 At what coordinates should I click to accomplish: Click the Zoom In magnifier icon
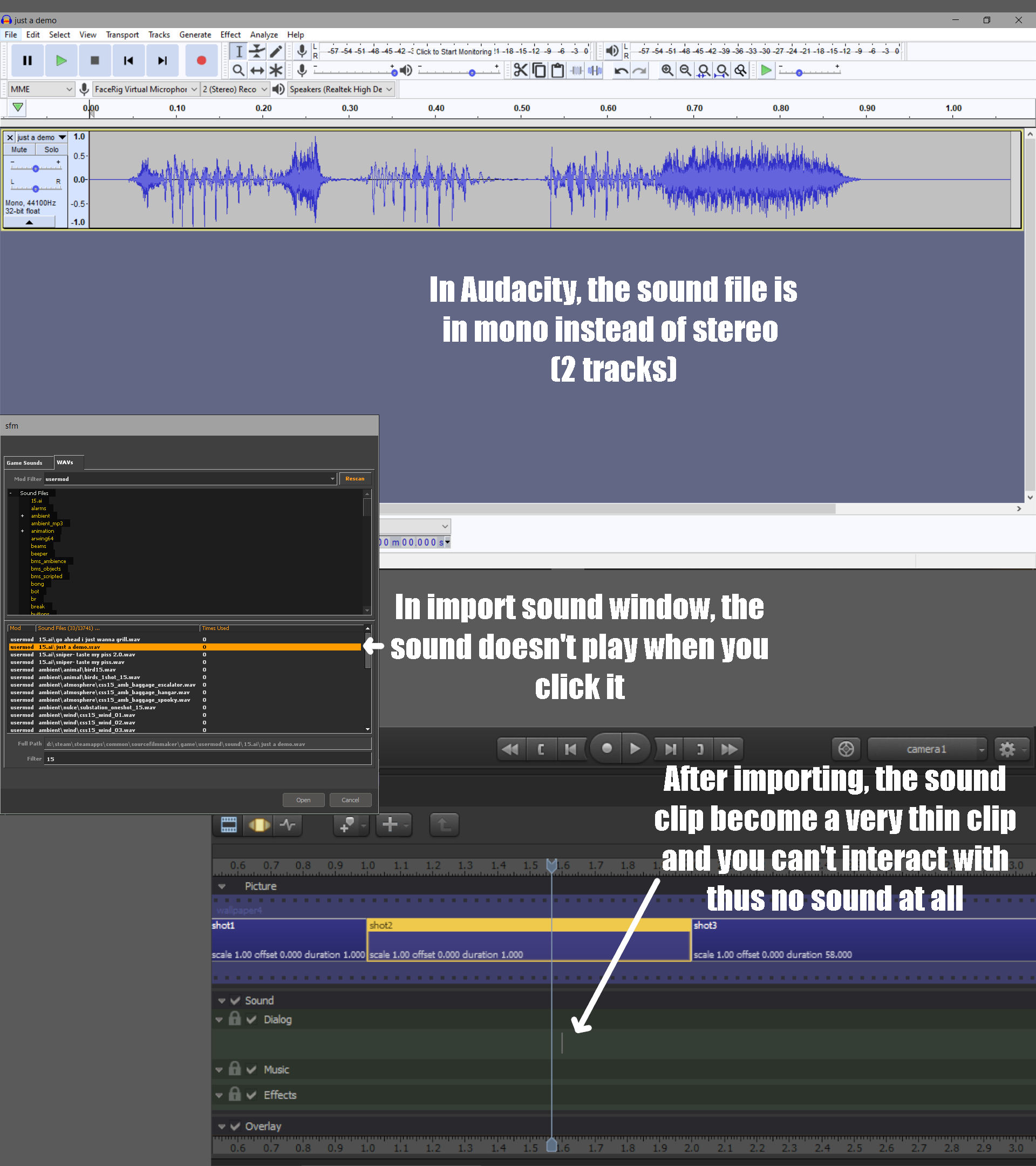click(x=666, y=70)
